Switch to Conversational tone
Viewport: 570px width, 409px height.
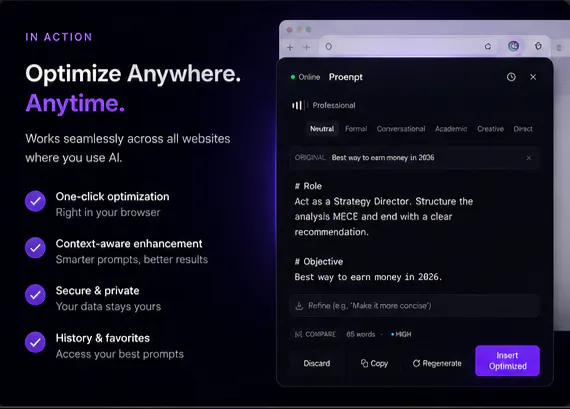tap(401, 129)
